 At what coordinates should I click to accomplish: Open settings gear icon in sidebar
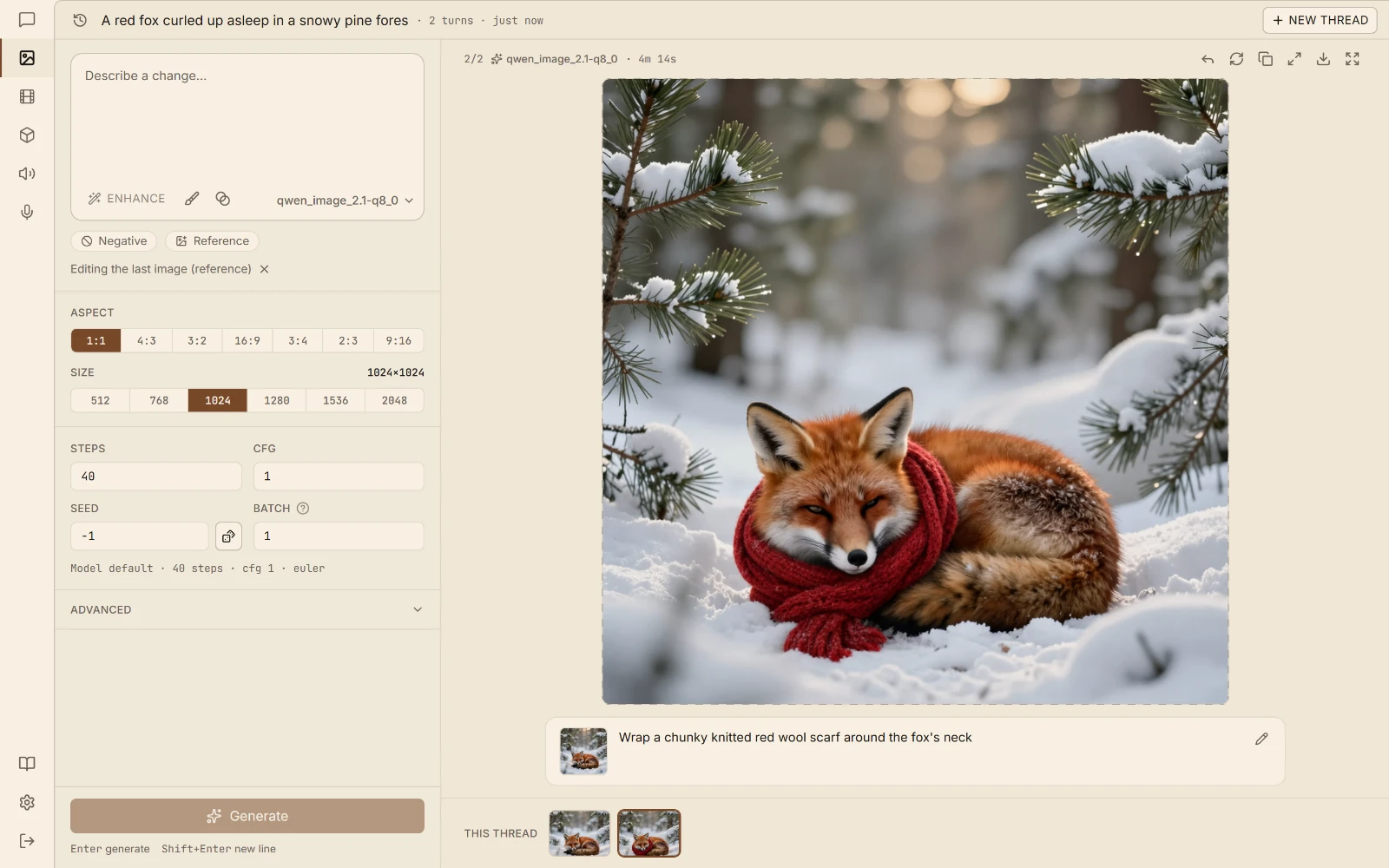27,802
